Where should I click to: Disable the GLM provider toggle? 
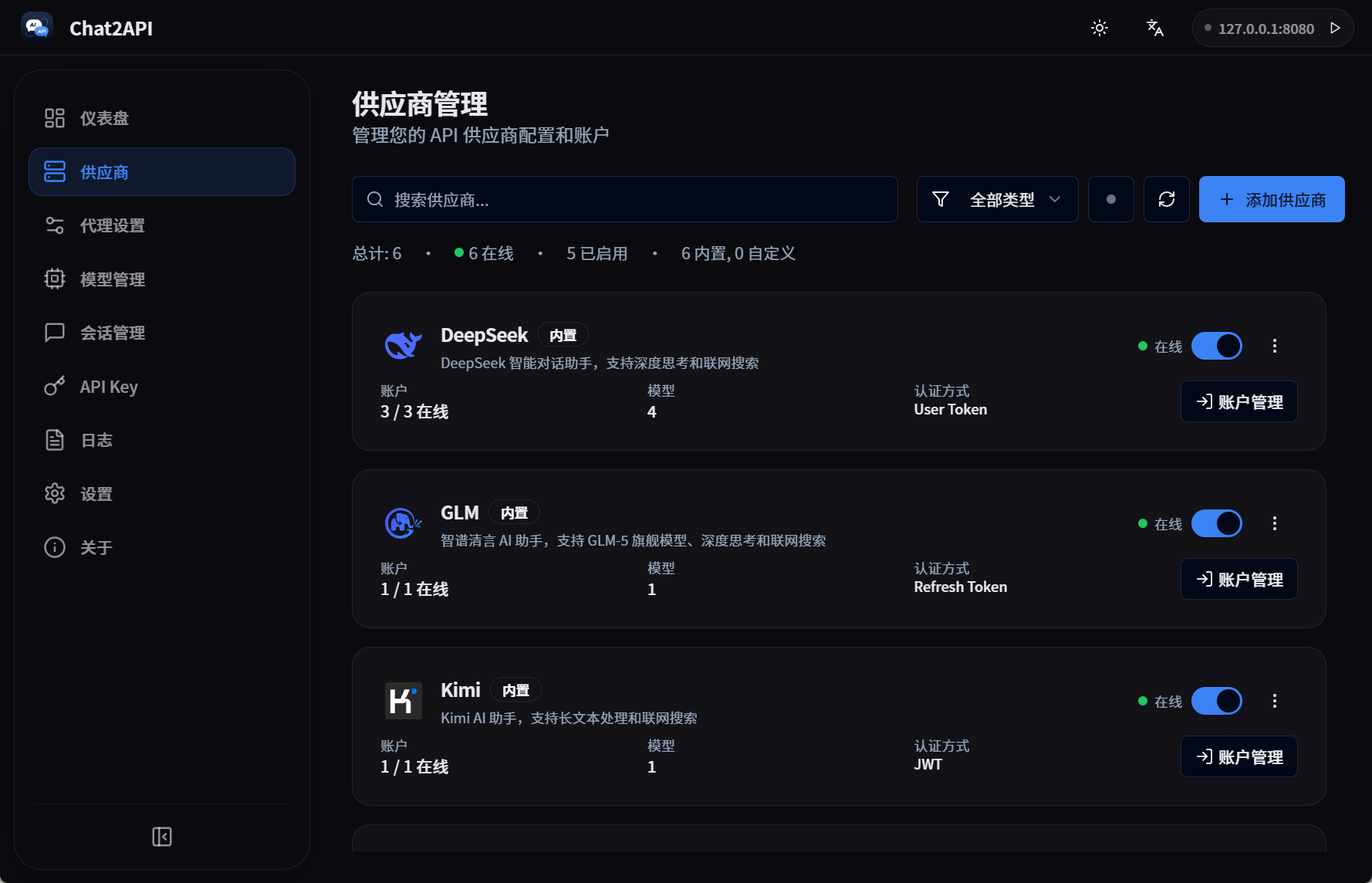click(1217, 523)
